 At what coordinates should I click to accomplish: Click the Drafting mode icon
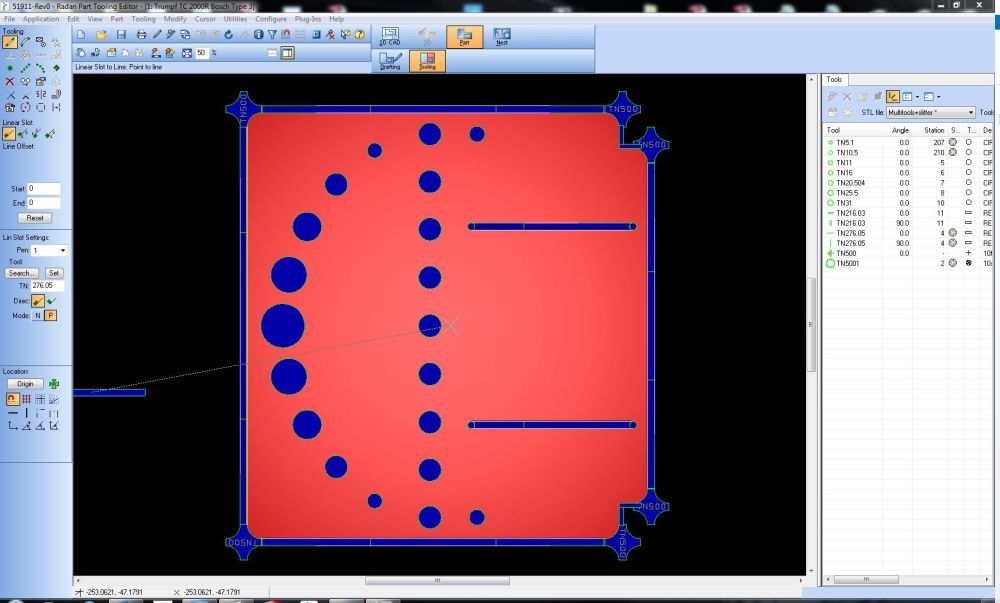390,62
